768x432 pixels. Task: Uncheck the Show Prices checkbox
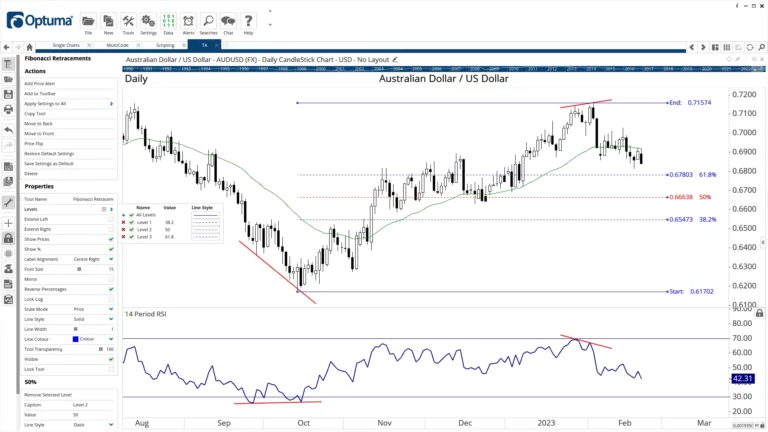click(111, 239)
